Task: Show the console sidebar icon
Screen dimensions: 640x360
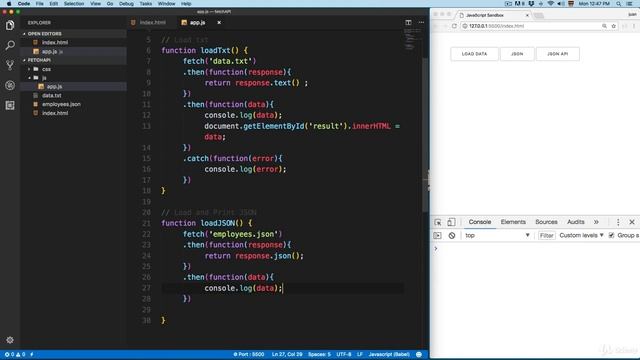Action: [x=438, y=236]
